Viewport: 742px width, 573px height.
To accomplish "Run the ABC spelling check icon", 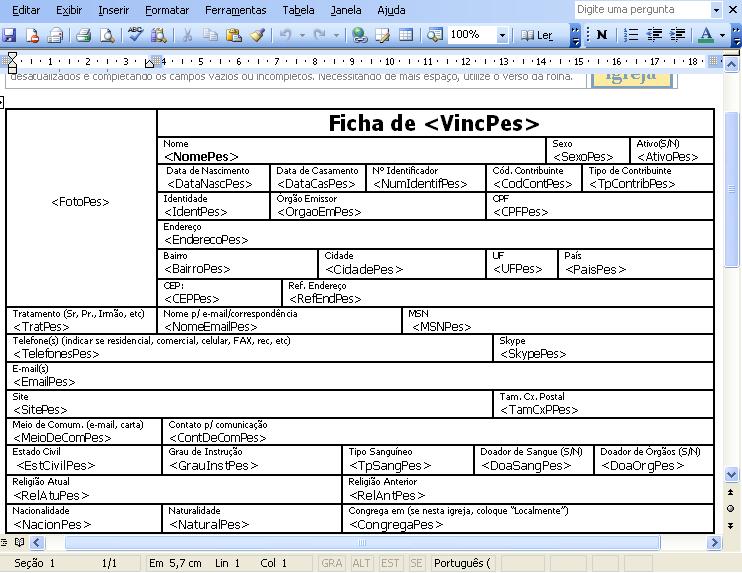I will pyautogui.click(x=135, y=34).
